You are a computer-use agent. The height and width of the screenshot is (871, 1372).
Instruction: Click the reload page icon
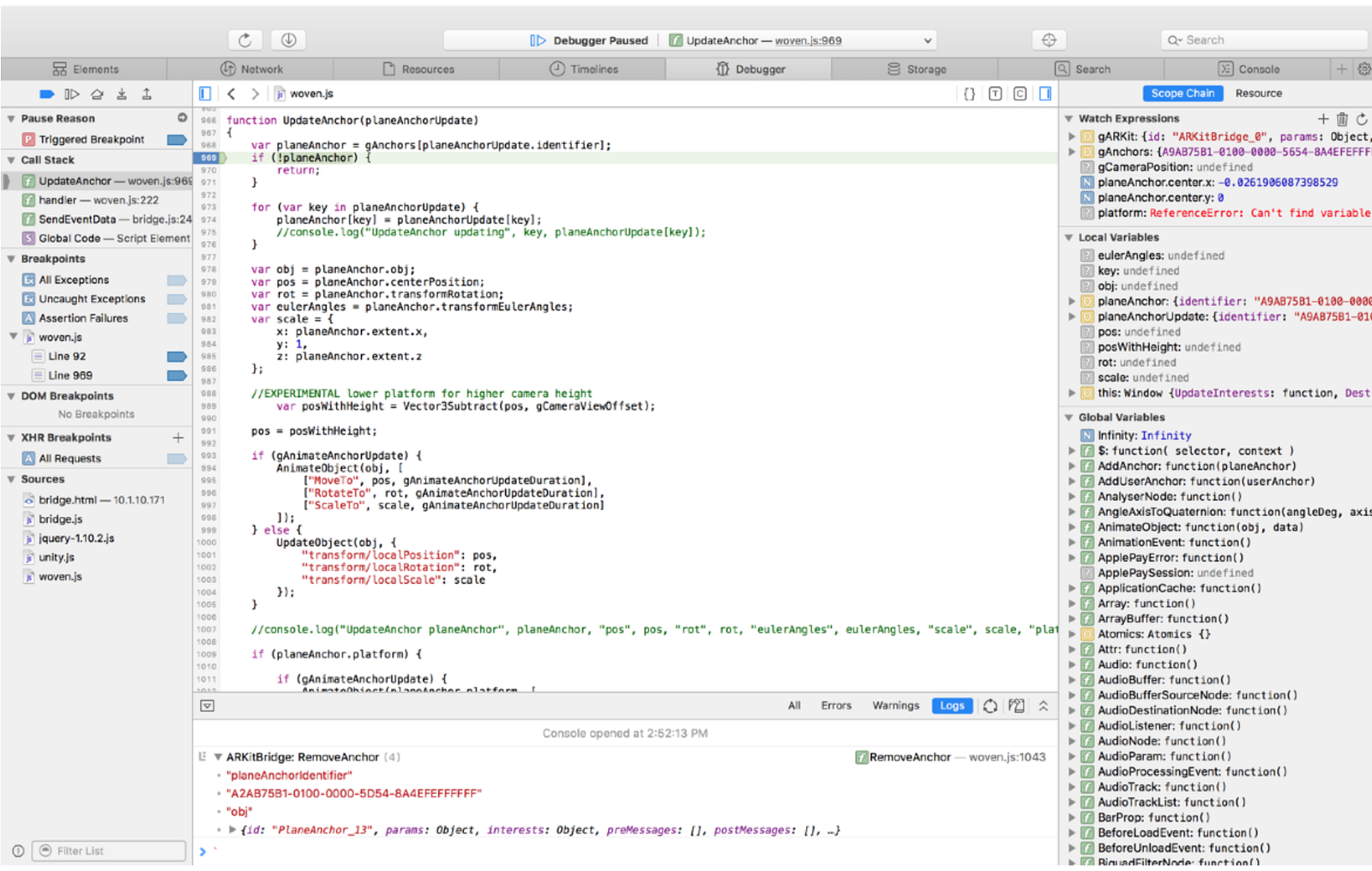[x=244, y=40]
